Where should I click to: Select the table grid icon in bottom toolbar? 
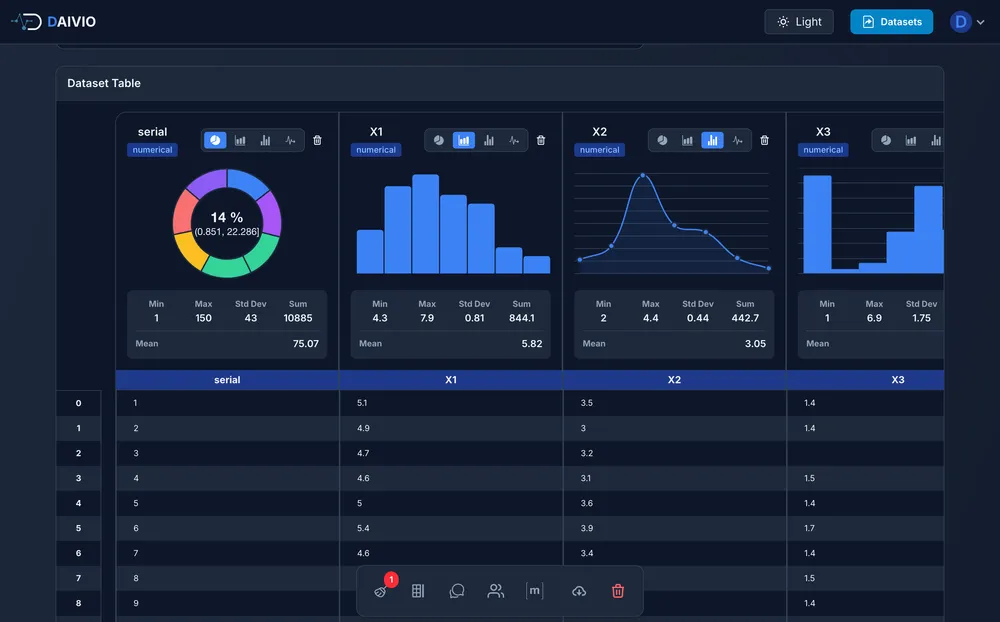point(417,591)
